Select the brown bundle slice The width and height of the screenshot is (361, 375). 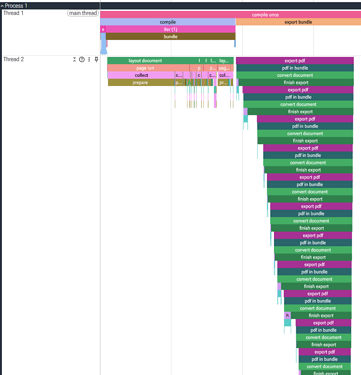[x=171, y=37]
